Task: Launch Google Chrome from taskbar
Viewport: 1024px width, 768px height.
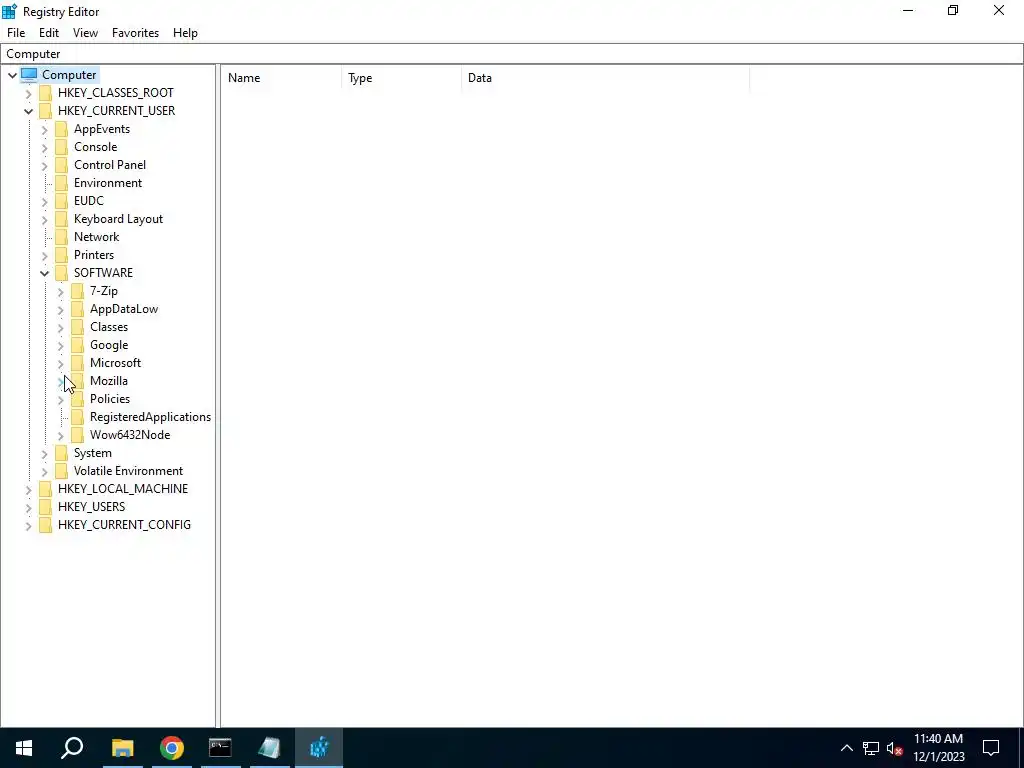Action: coord(172,748)
